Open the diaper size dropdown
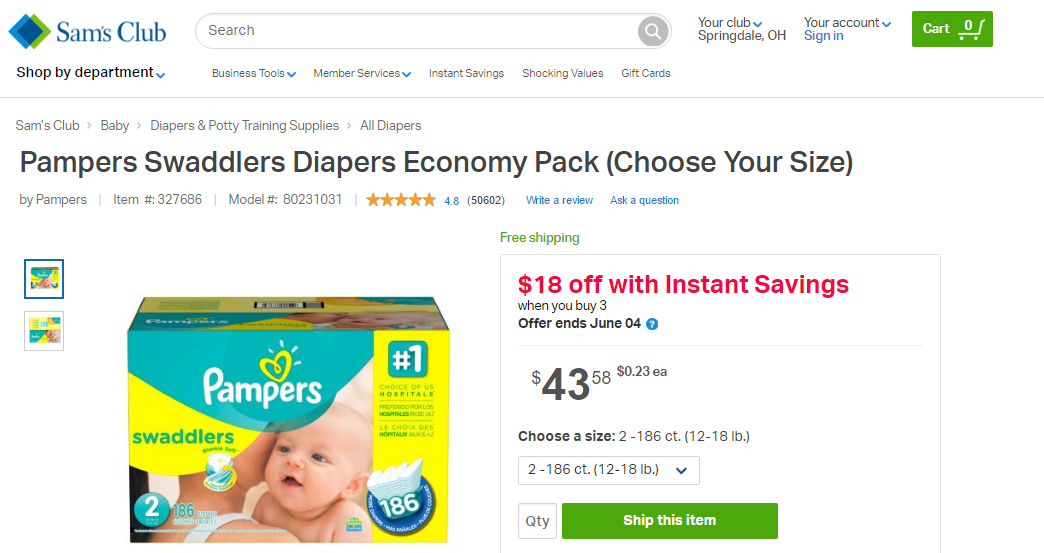The image size is (1044, 553). 608,470
